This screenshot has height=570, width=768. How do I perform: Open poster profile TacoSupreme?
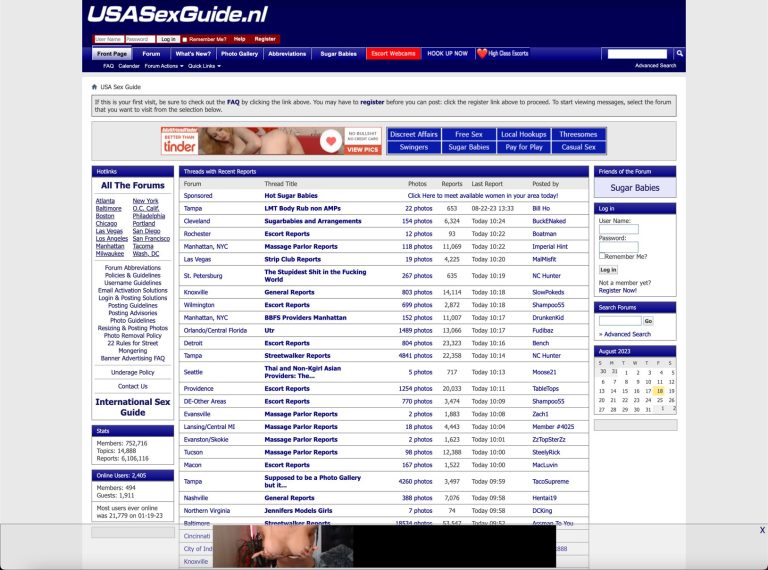pos(551,481)
